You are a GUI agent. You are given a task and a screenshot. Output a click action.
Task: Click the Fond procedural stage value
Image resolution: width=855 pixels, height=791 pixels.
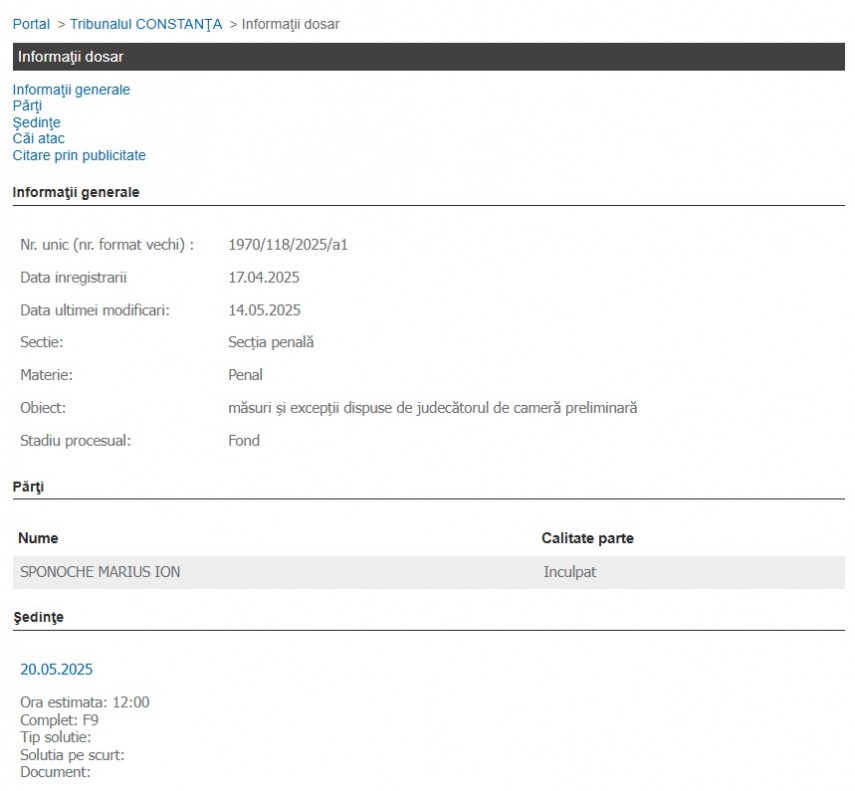tap(243, 440)
